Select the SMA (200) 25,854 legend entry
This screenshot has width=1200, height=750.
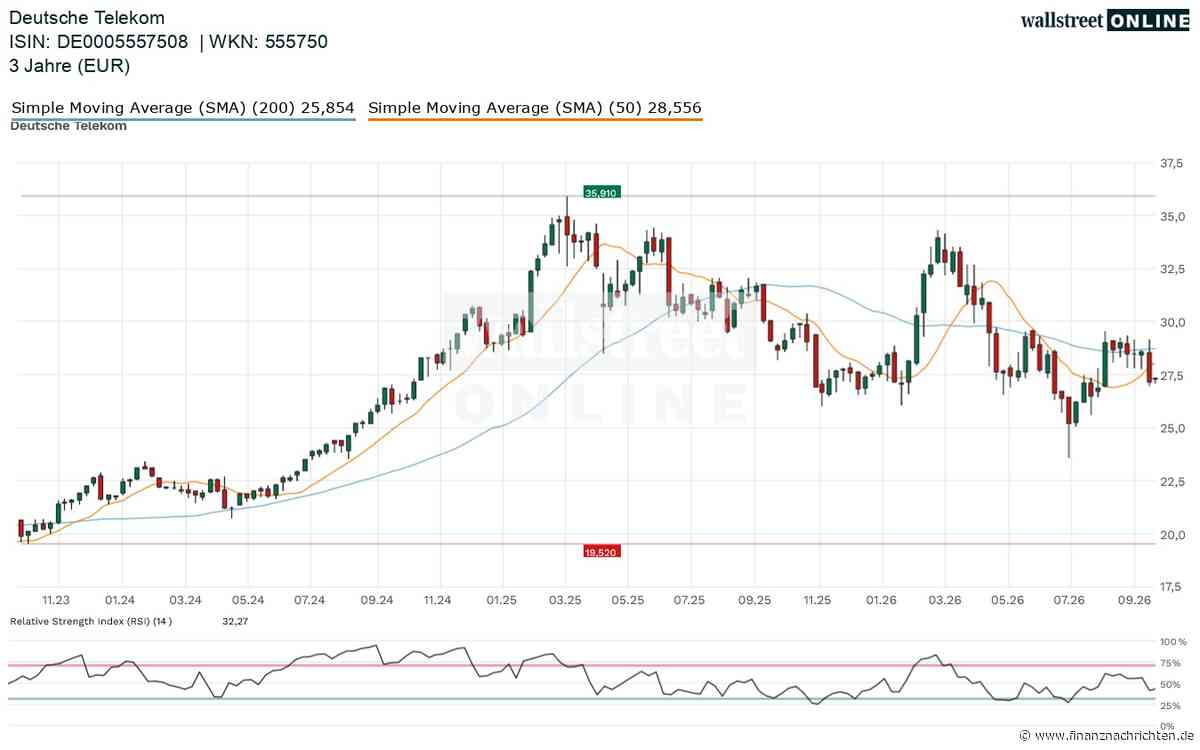point(183,107)
